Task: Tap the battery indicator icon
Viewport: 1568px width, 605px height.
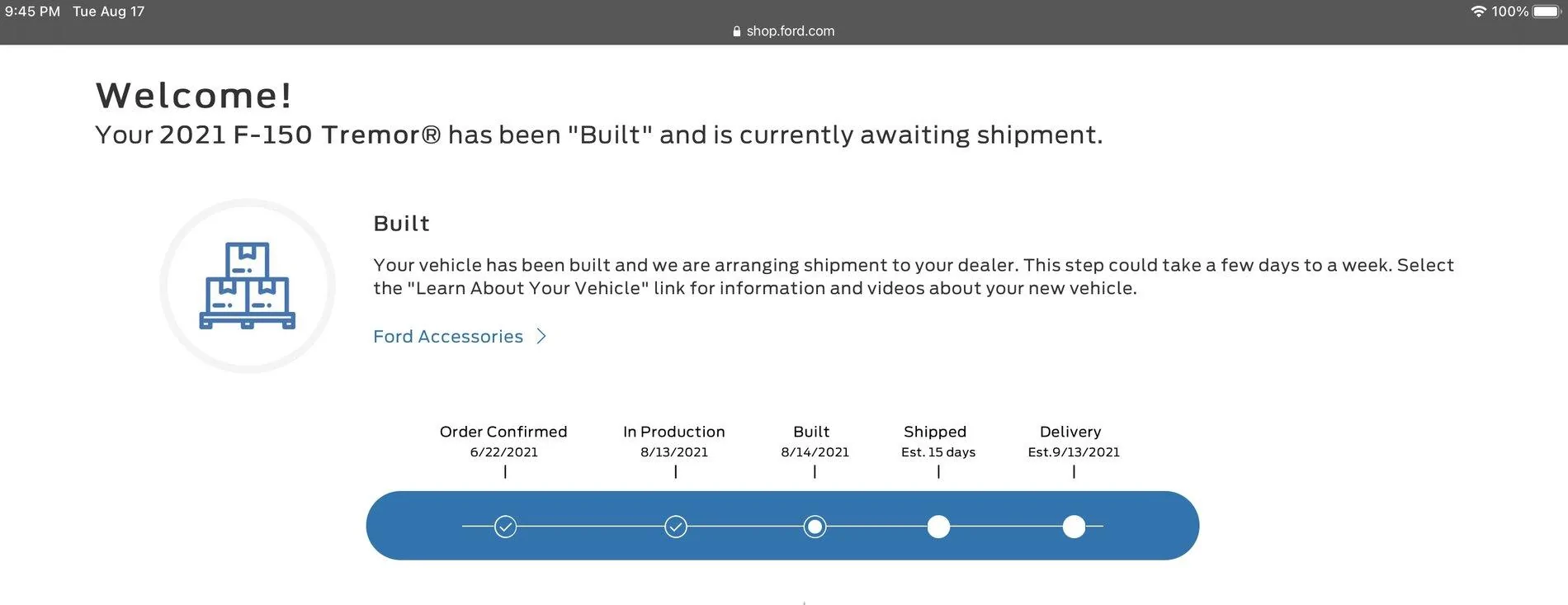Action: (1547, 12)
